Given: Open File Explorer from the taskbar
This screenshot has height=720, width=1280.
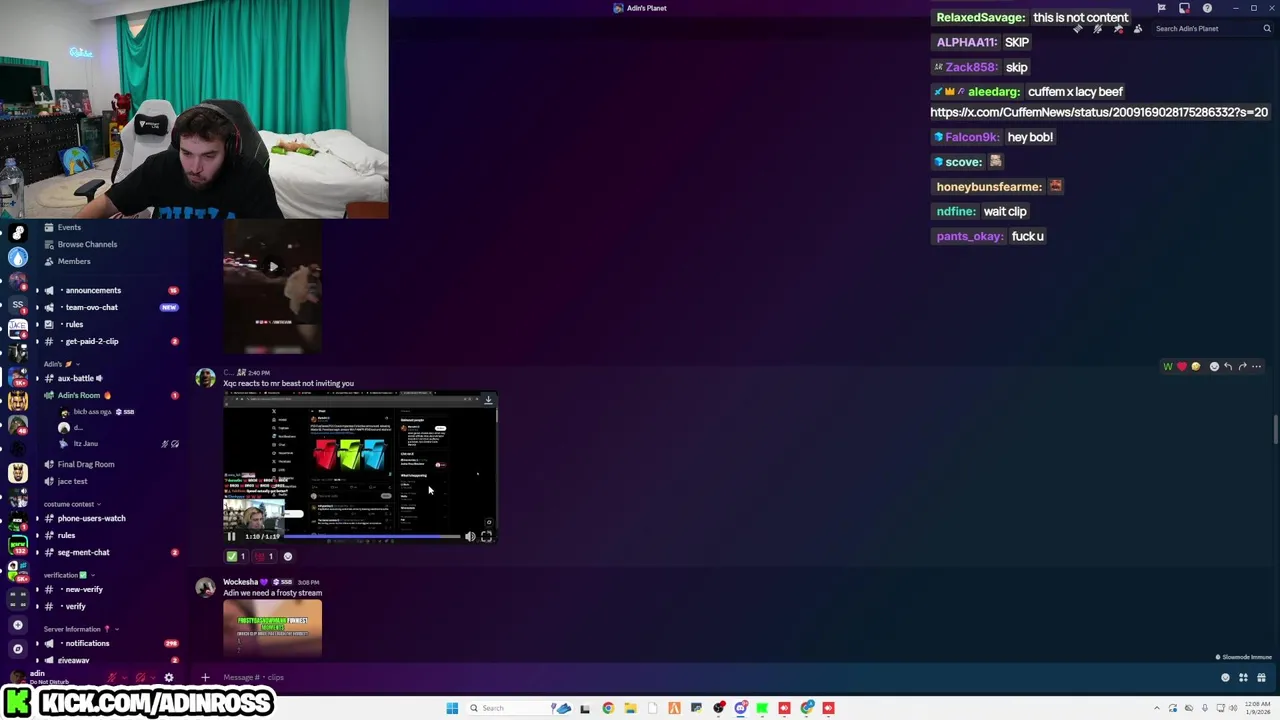Looking at the screenshot, I should pyautogui.click(x=630, y=708).
